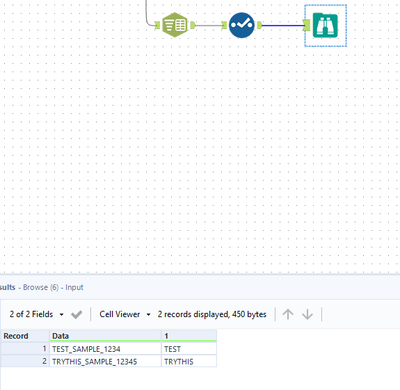Click the down arrow record navigation
Image resolution: width=400 pixels, height=390 pixels.
coord(307,314)
